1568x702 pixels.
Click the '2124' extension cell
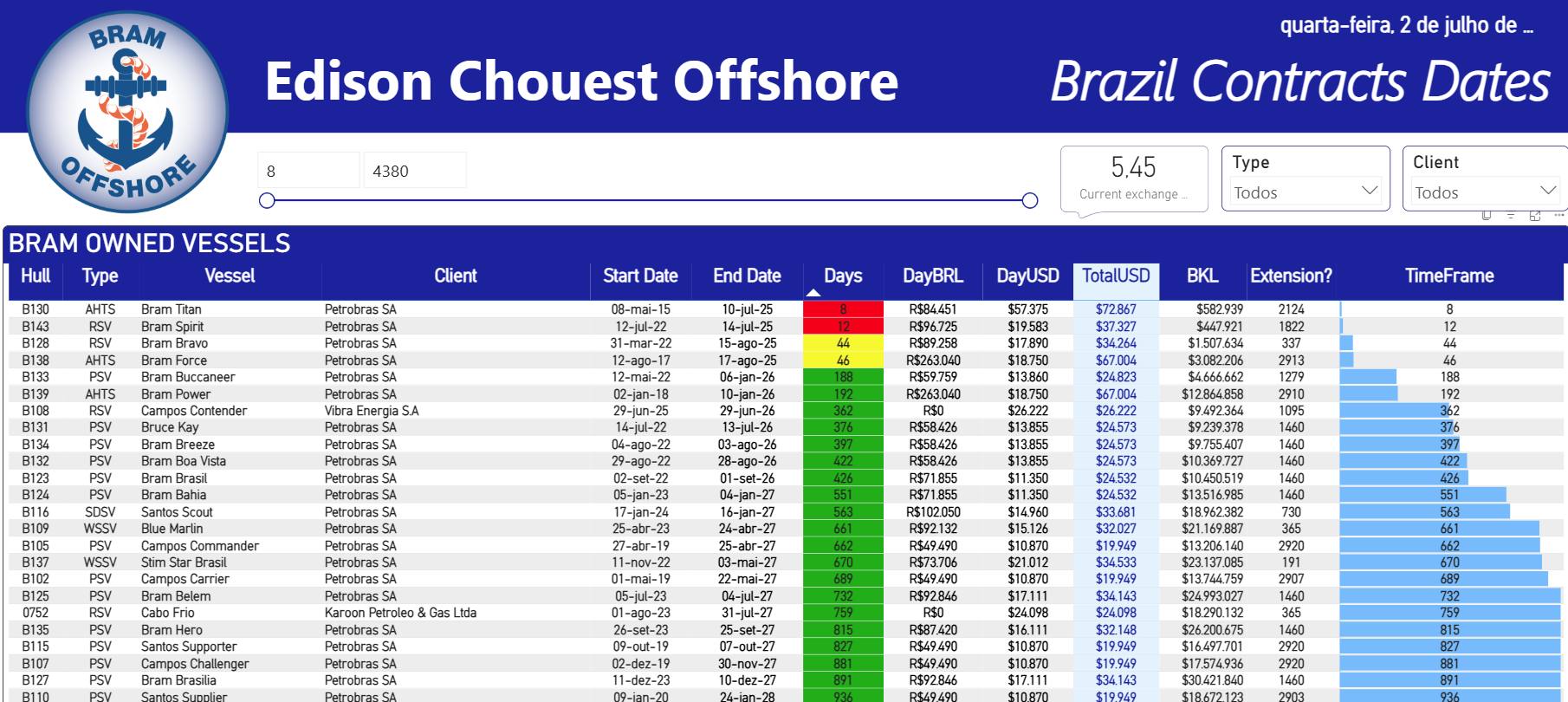click(x=1291, y=309)
